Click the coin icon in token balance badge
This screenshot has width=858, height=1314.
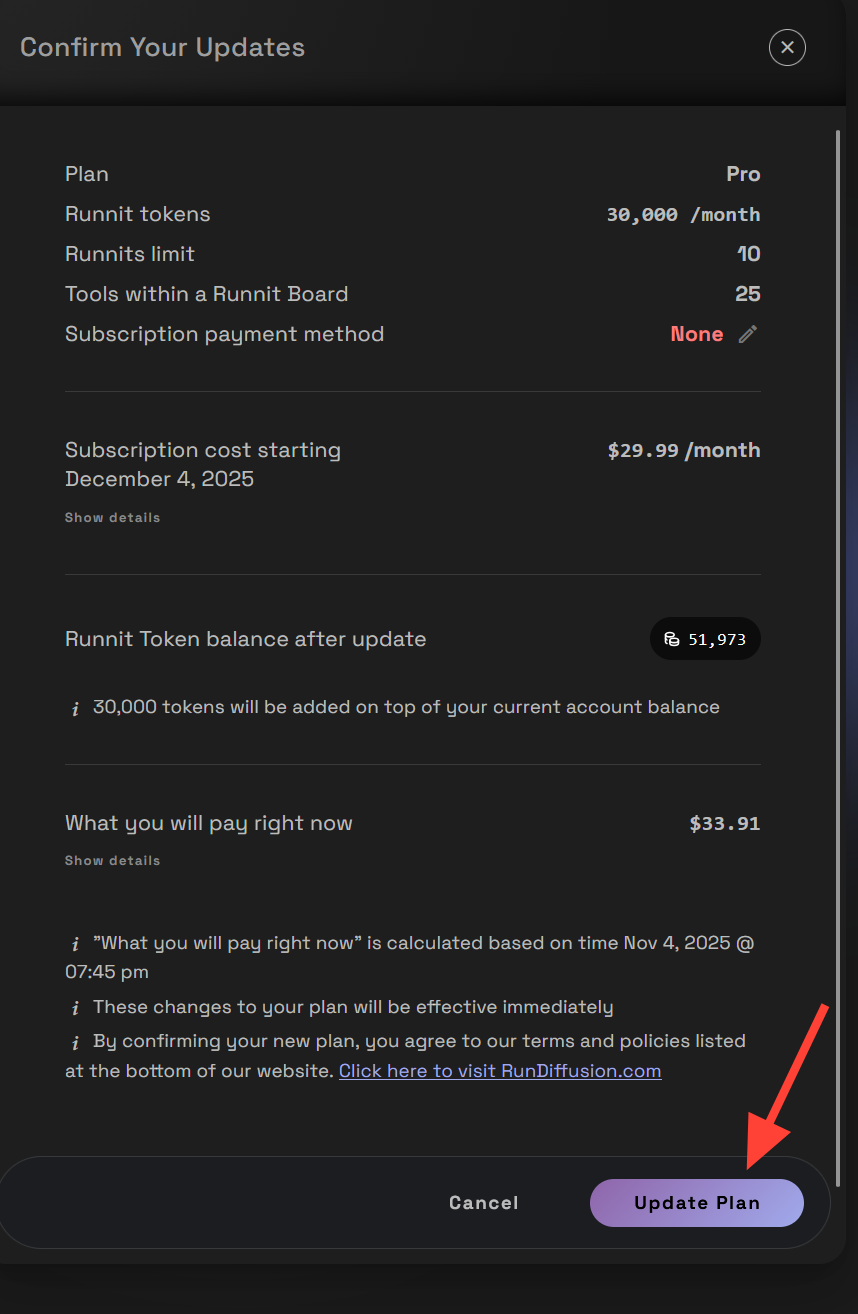click(672, 639)
